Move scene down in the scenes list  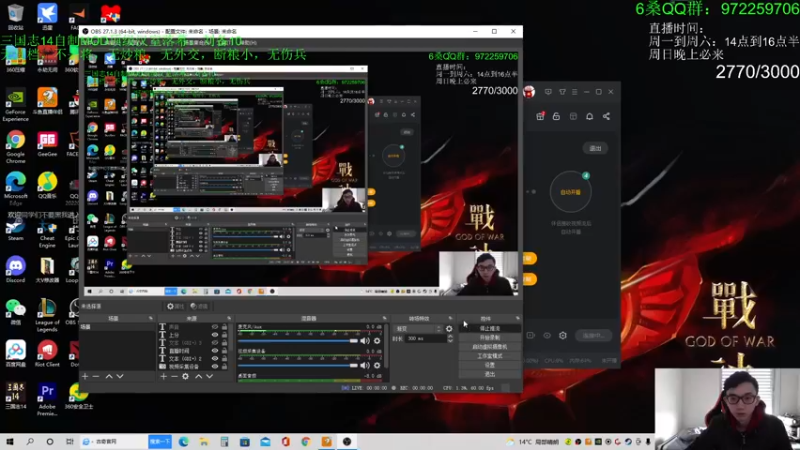[x=120, y=376]
